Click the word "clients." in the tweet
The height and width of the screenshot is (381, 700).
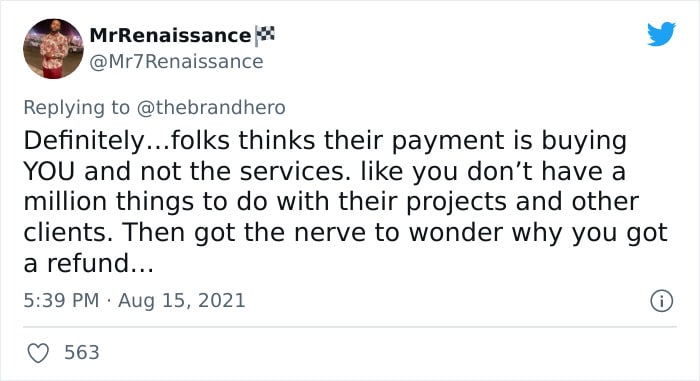click(x=68, y=232)
